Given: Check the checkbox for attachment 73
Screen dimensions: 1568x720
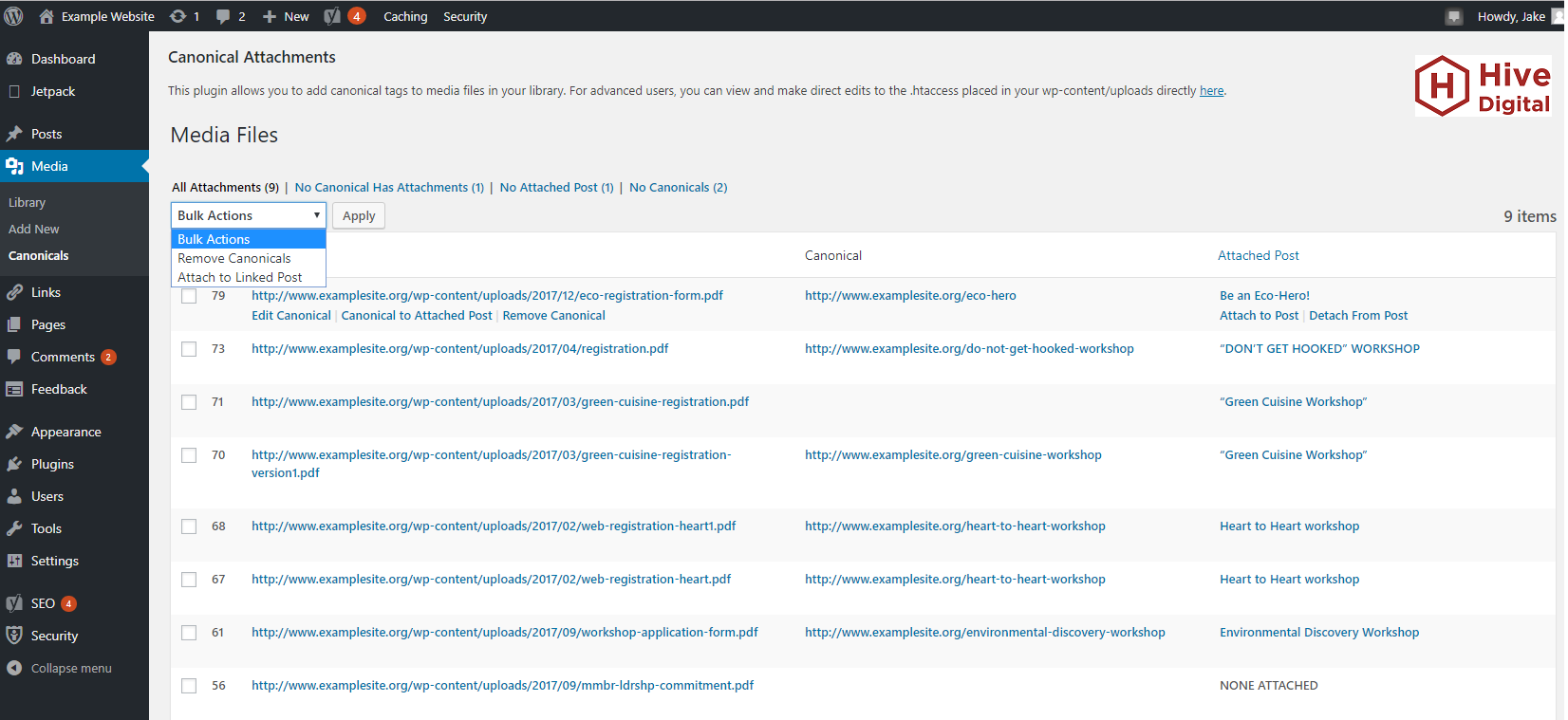Looking at the screenshot, I should point(189,349).
